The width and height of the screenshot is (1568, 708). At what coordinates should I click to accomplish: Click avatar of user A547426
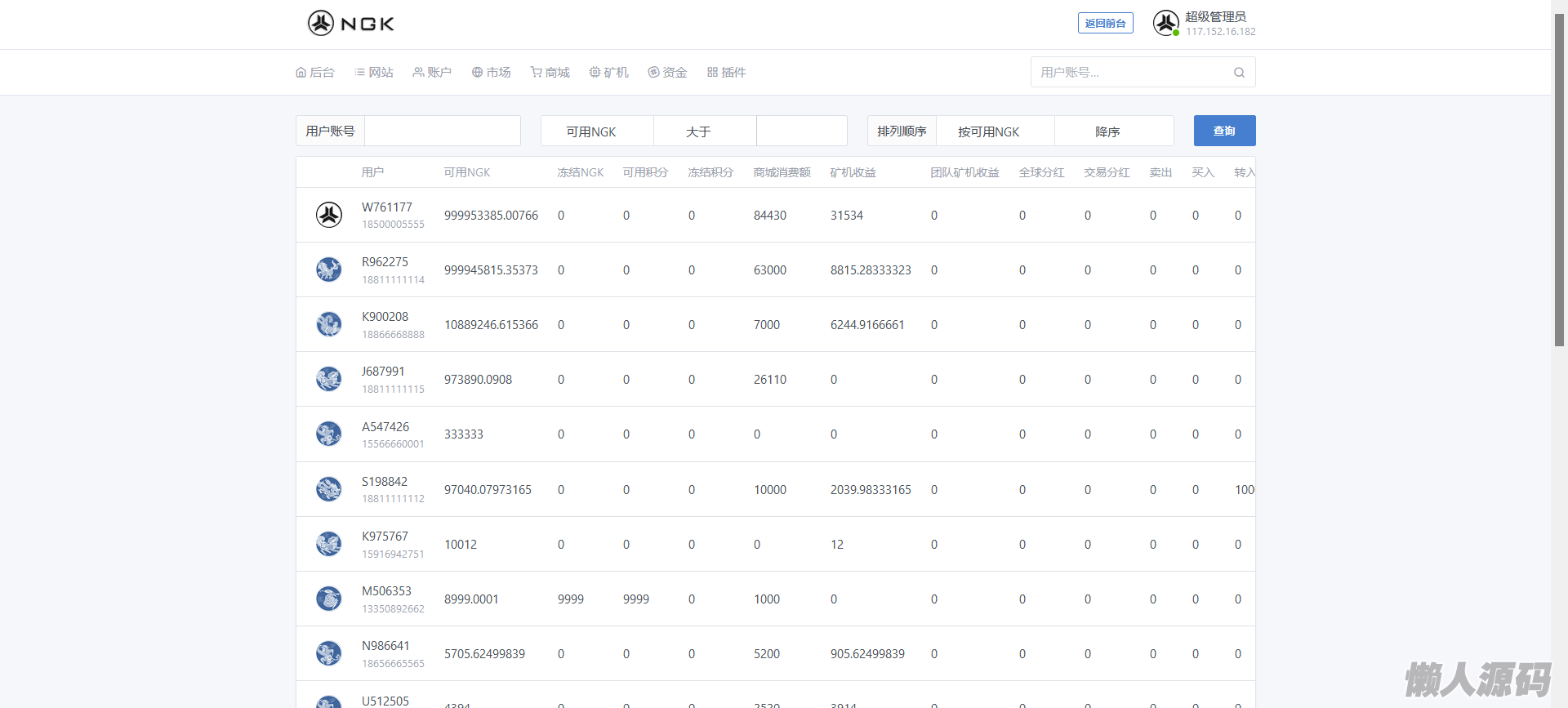point(329,434)
